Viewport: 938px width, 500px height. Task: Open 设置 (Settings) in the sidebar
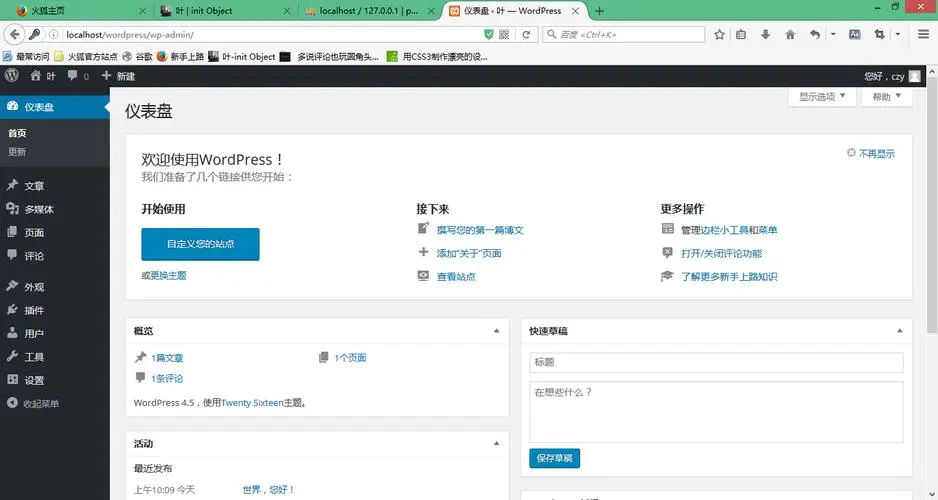coord(34,380)
